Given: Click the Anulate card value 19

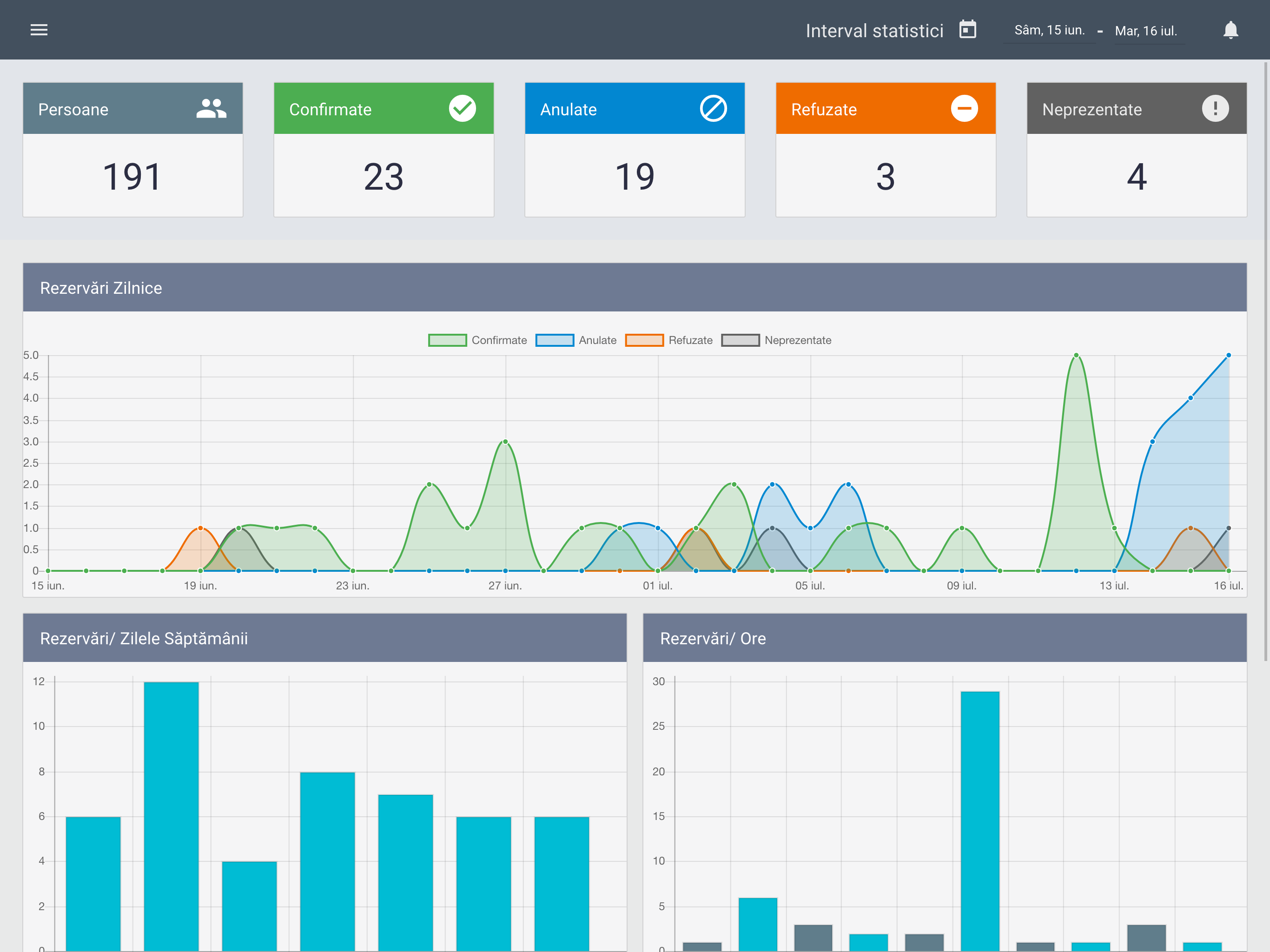Looking at the screenshot, I should pyautogui.click(x=635, y=176).
